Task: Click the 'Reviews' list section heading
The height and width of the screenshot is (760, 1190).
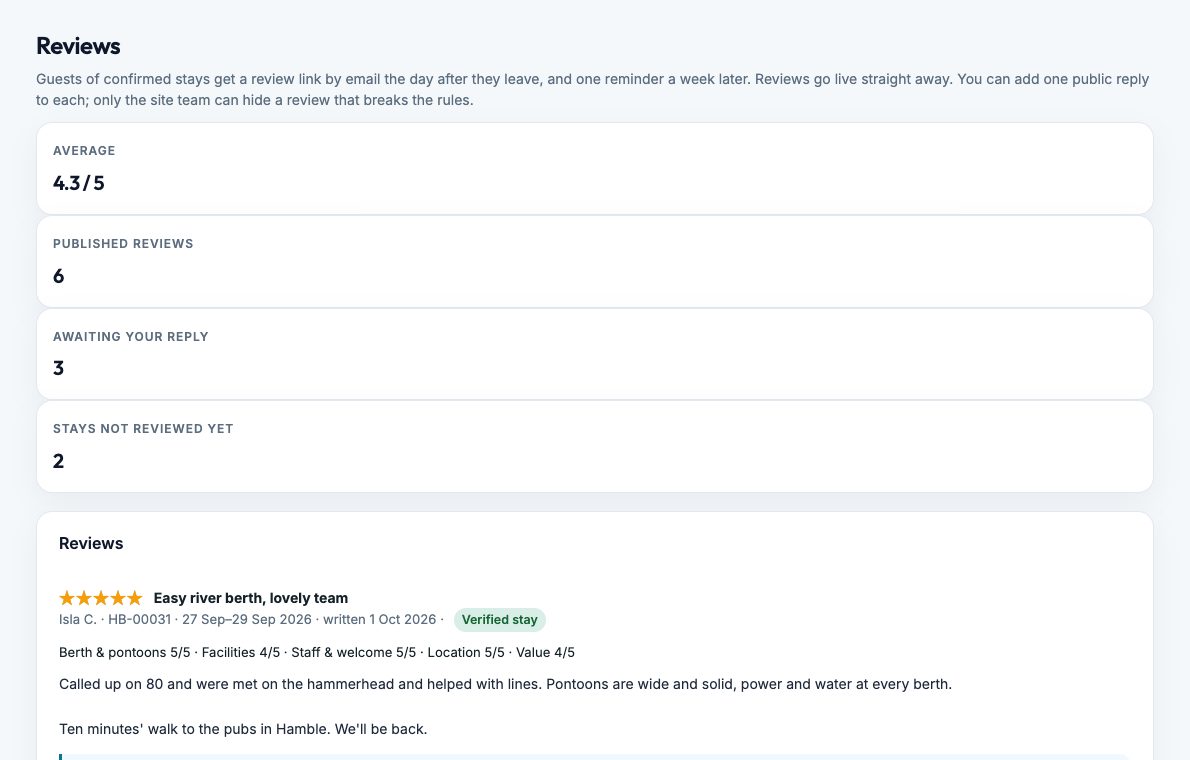Action: pyautogui.click(x=91, y=544)
